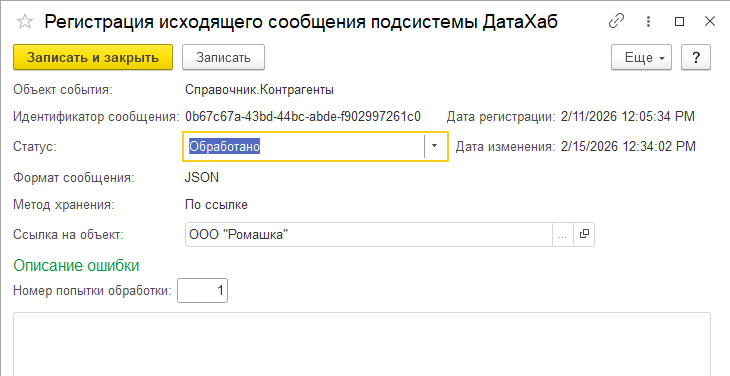The image size is (730, 376).
Task: Copy link to this record via chain icon
Action: pos(616,21)
